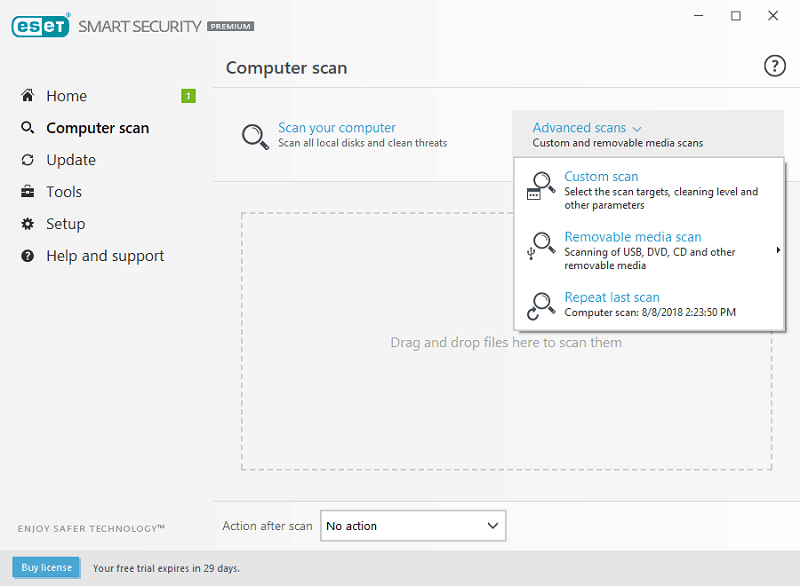Open the Tools section
This screenshot has width=800, height=586.
point(64,192)
